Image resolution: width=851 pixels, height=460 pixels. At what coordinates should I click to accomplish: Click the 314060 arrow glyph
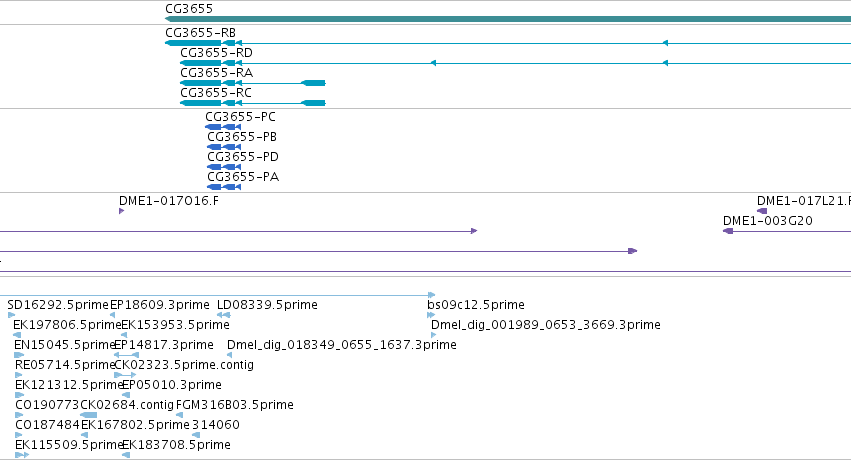[x=196, y=436]
